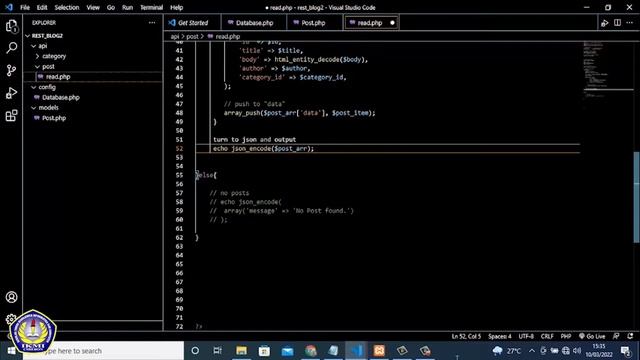The width and height of the screenshot is (640, 360).
Task: Open the Terminal menu
Action: [151, 7]
